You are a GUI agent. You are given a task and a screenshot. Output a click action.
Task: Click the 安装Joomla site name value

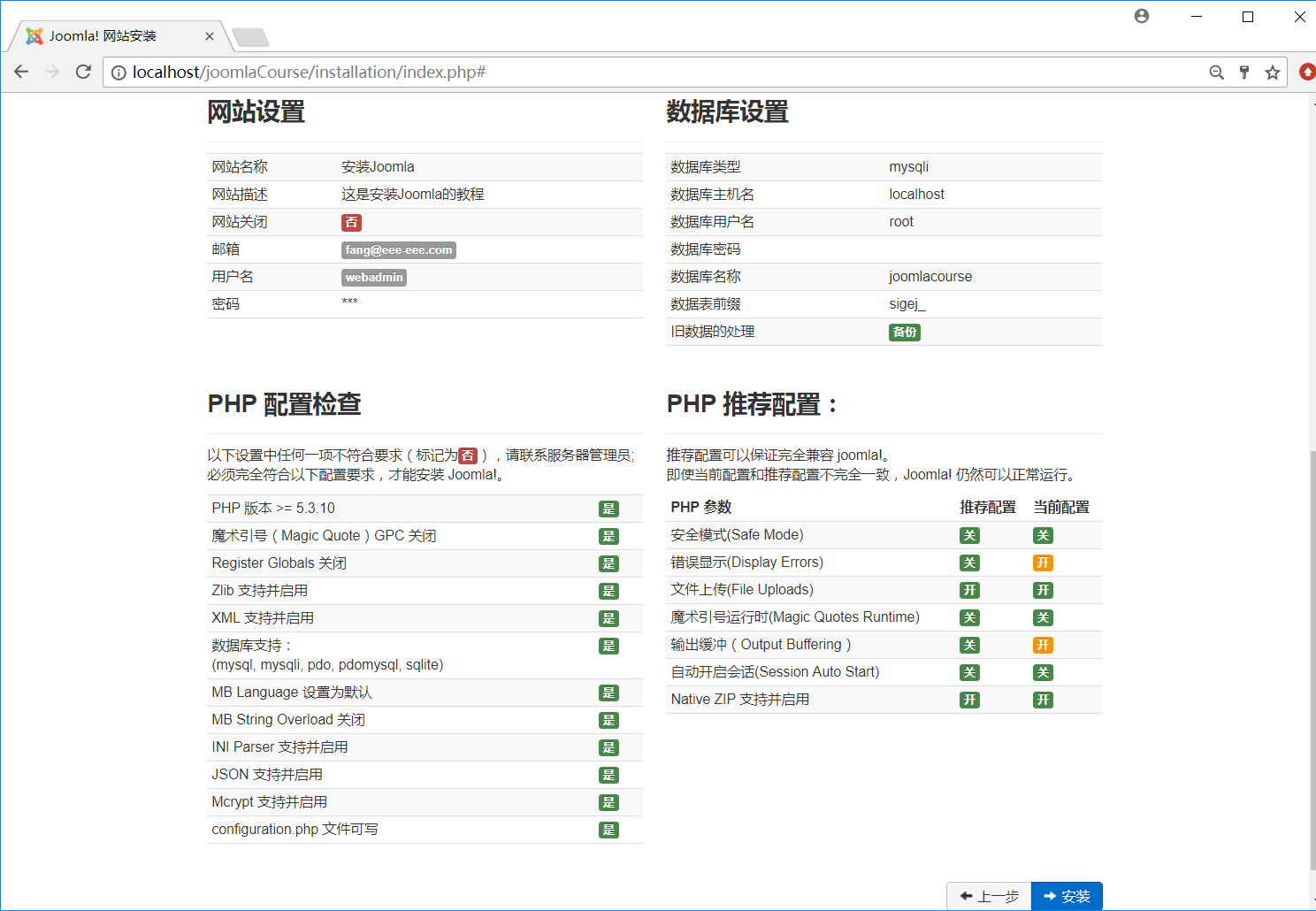(x=378, y=167)
